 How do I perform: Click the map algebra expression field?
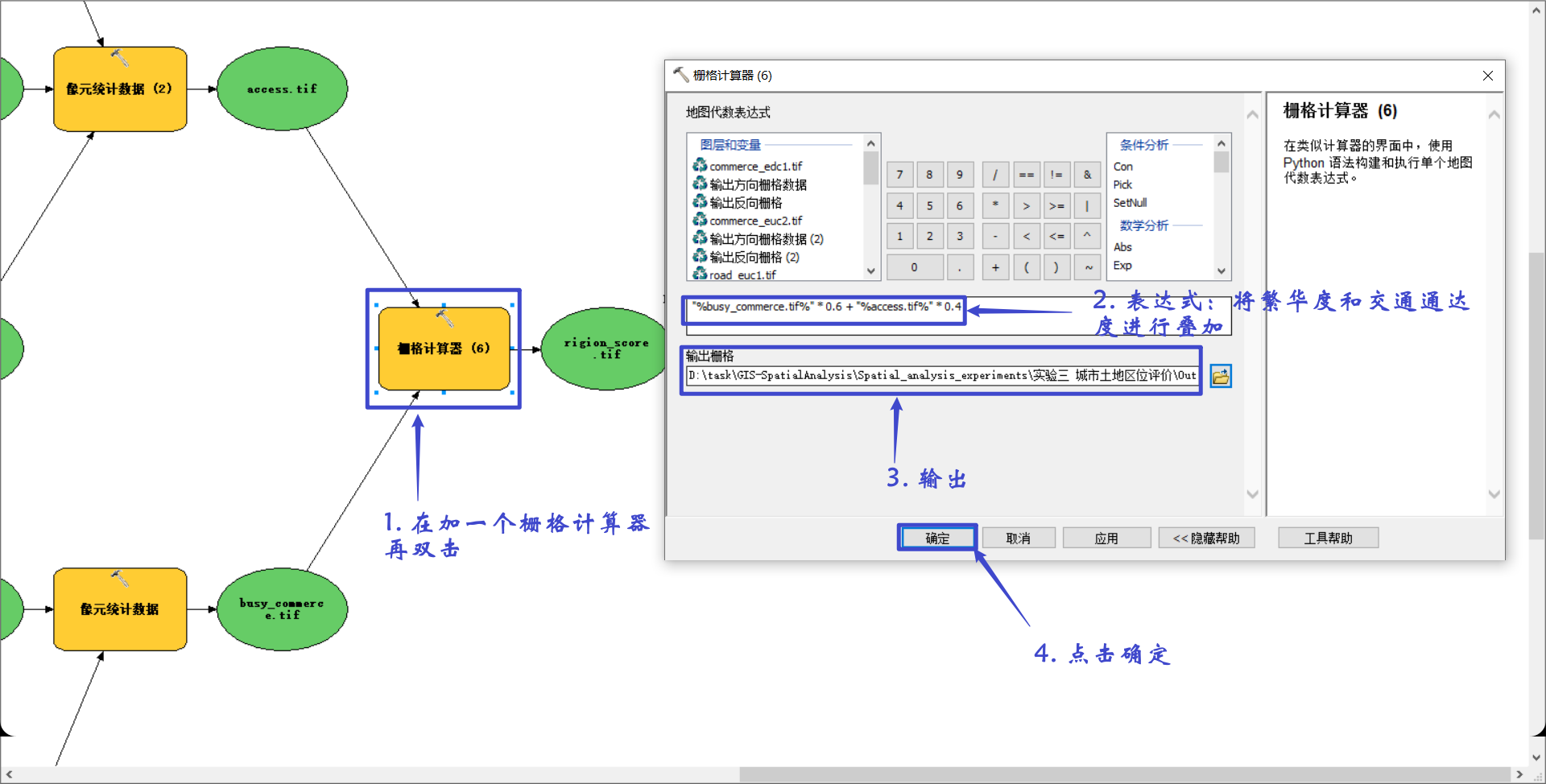point(958,316)
